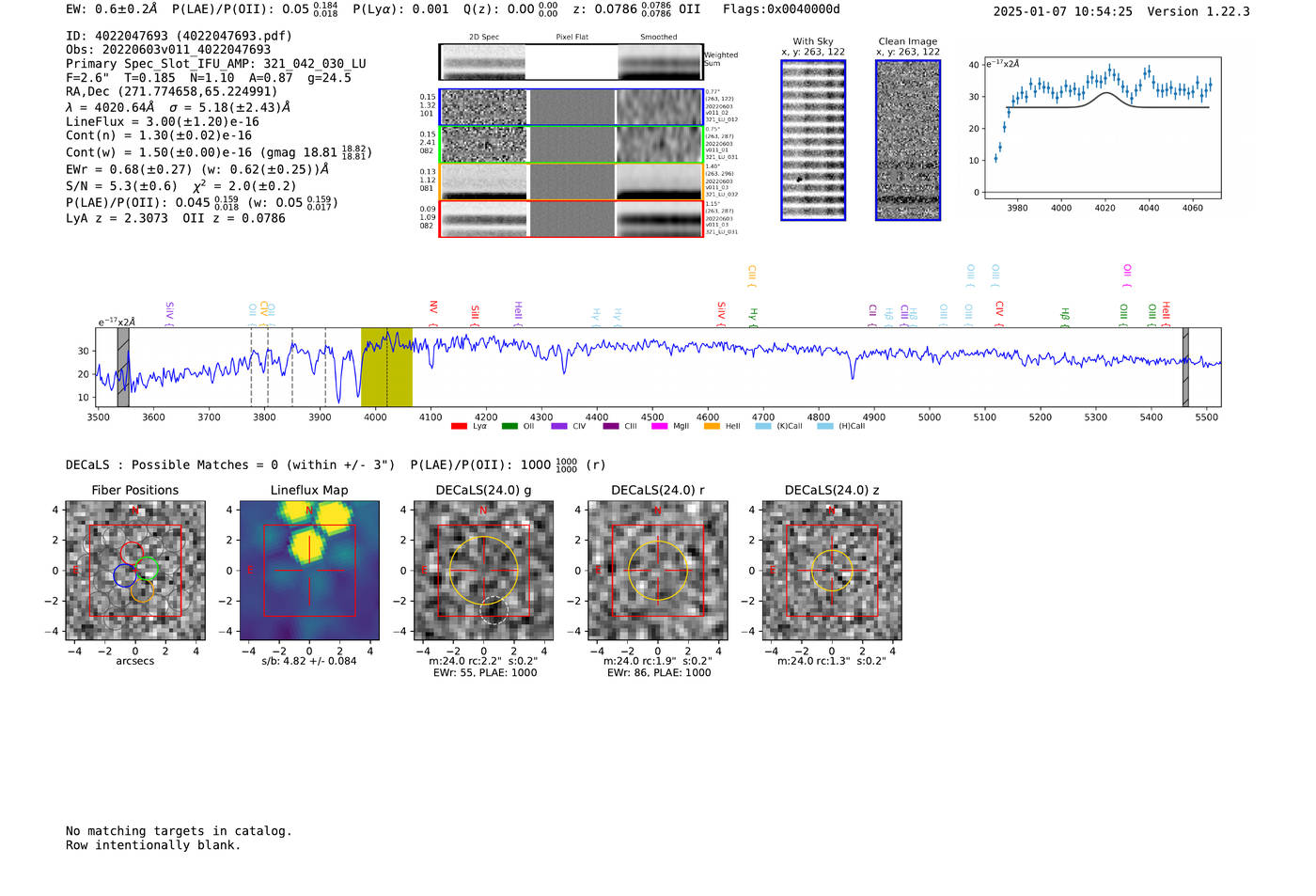Select the Weighted Sum 2D spectrum strip

(571, 62)
